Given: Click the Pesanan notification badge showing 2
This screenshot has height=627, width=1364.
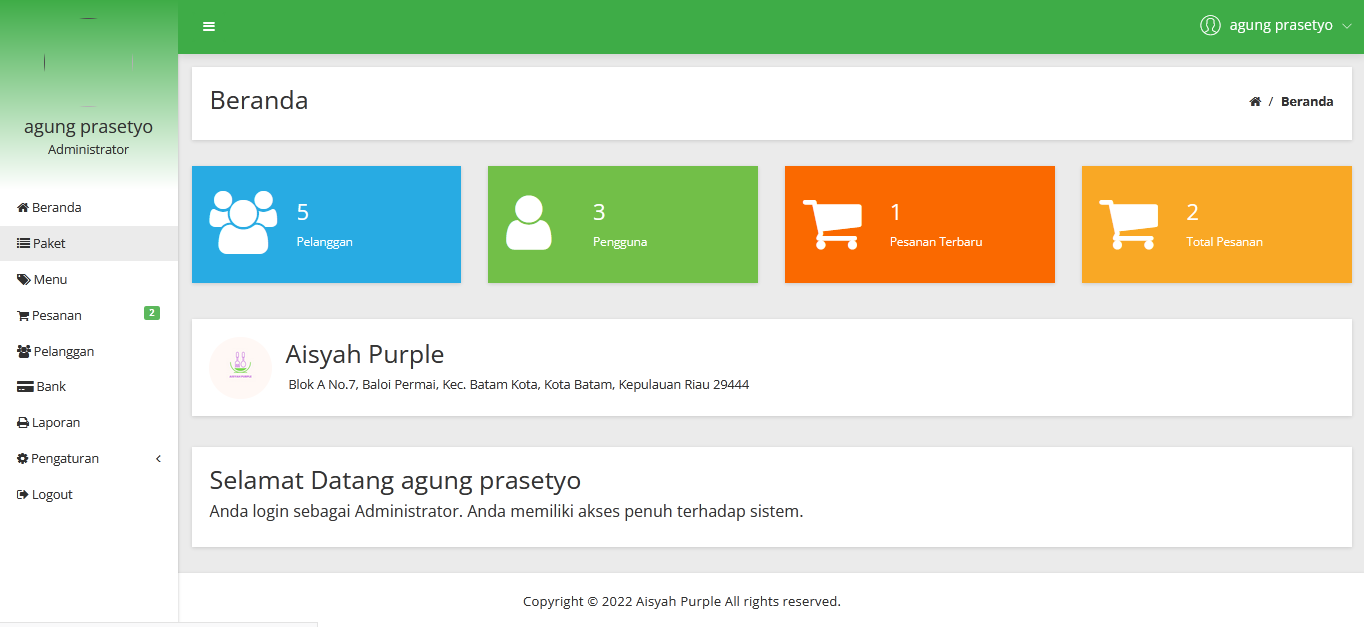Looking at the screenshot, I should [151, 312].
